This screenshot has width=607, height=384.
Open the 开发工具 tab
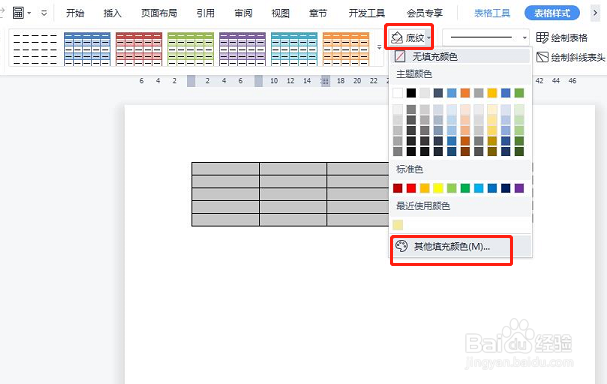tap(367, 13)
